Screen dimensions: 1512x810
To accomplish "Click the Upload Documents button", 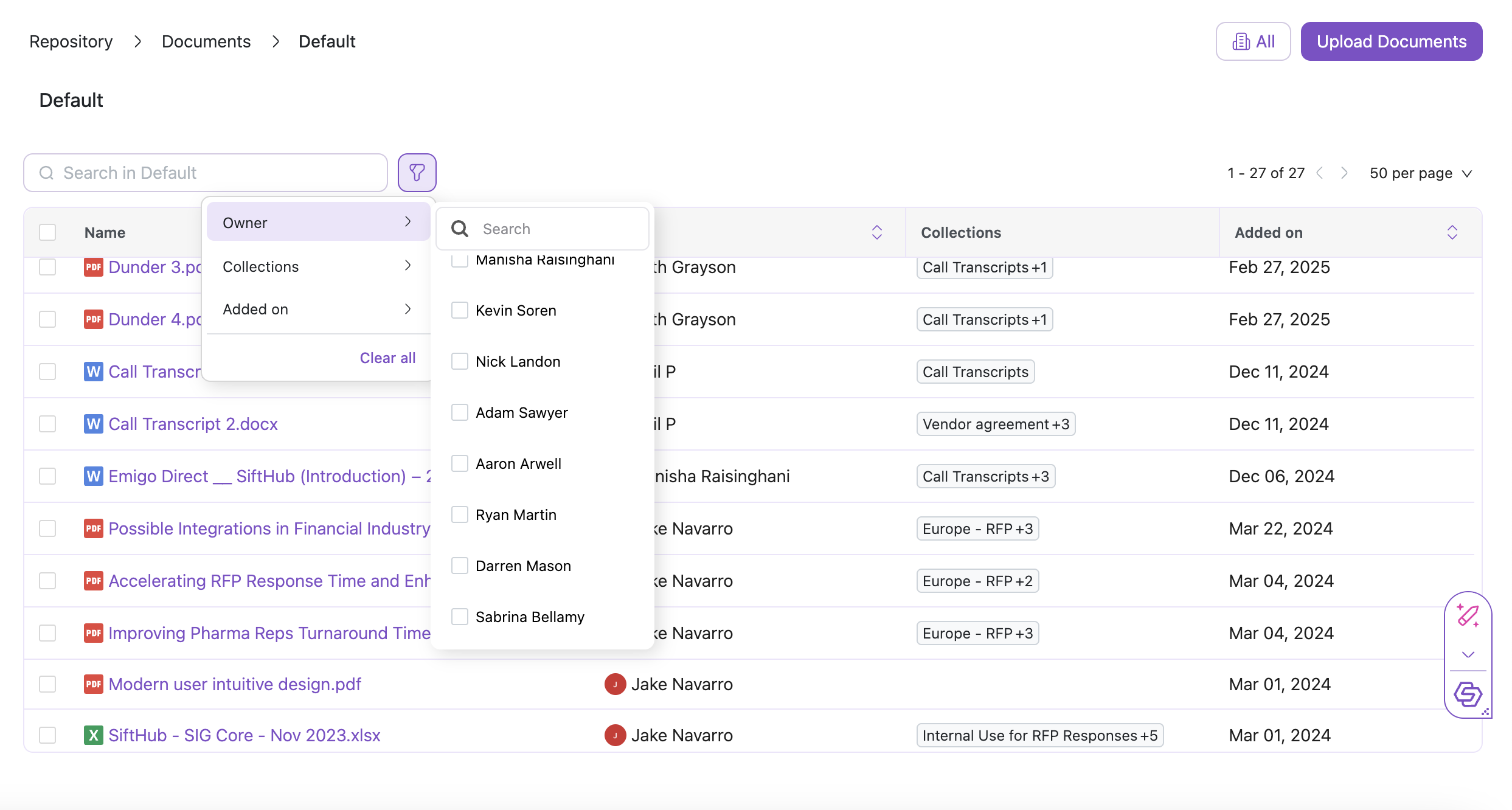I will tap(1391, 41).
